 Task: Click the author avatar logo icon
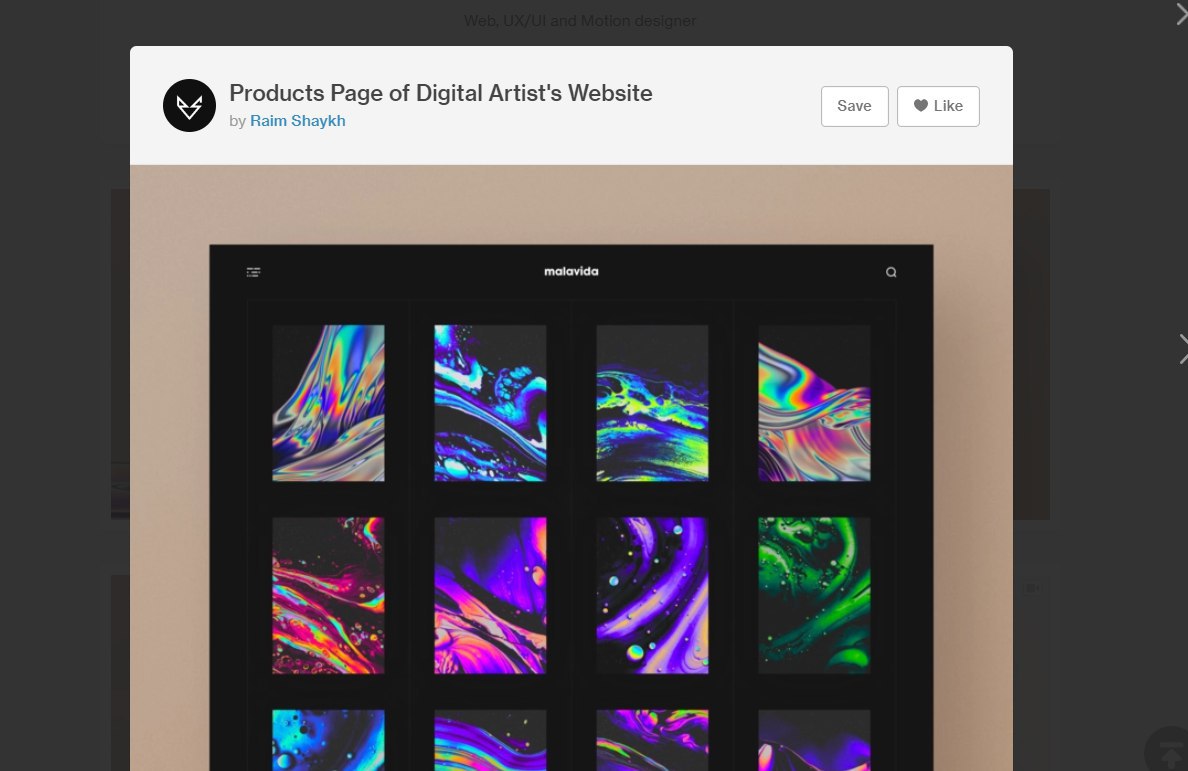tap(189, 105)
